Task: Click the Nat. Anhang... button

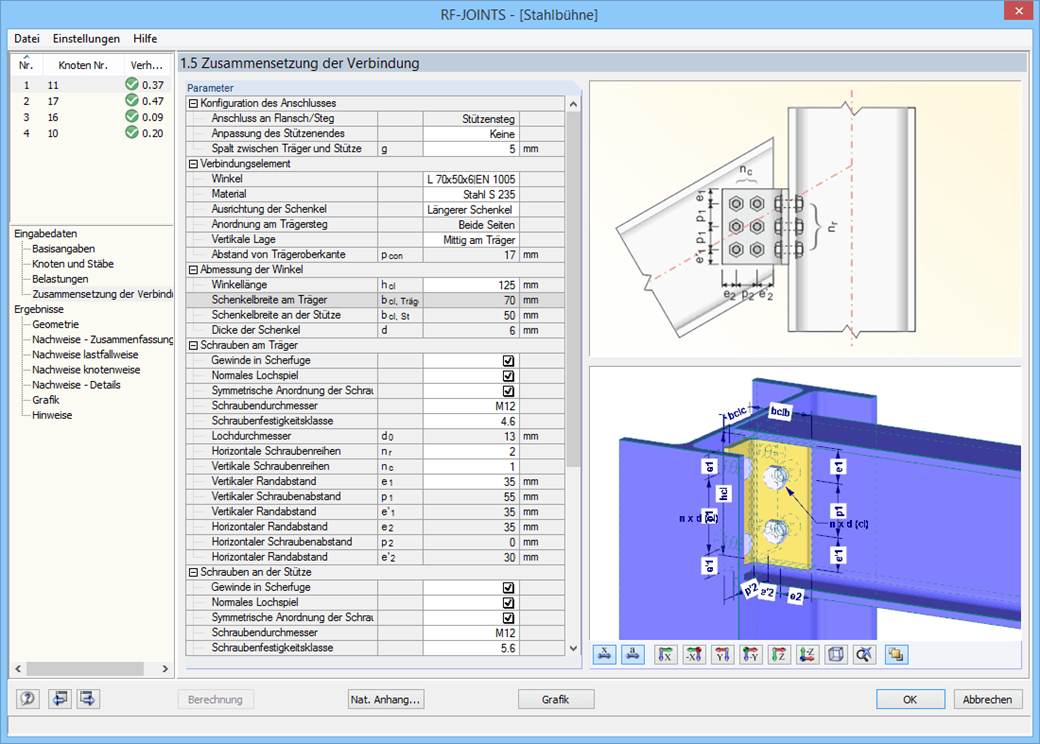Action: 385,699
